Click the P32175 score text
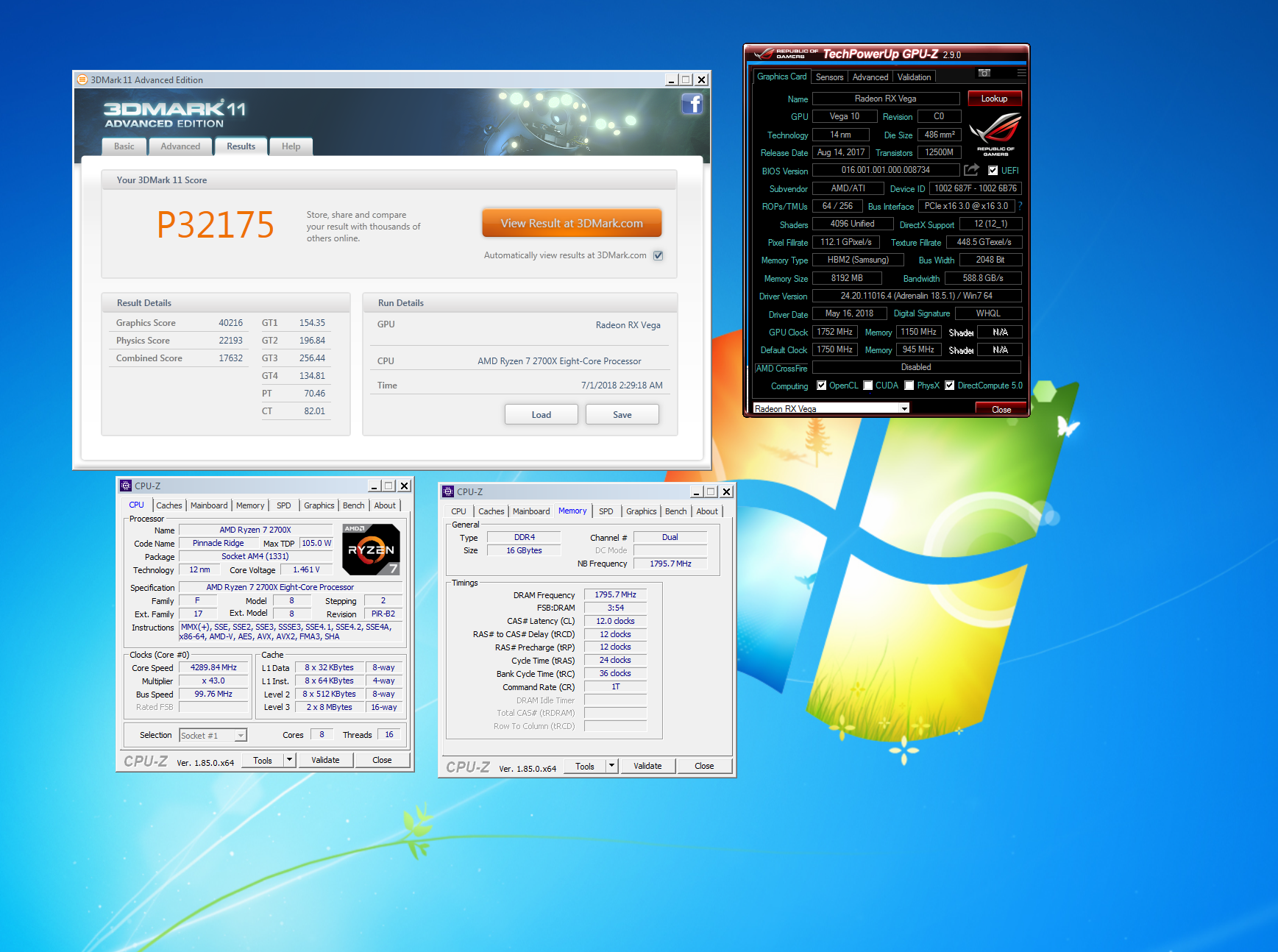 (215, 224)
